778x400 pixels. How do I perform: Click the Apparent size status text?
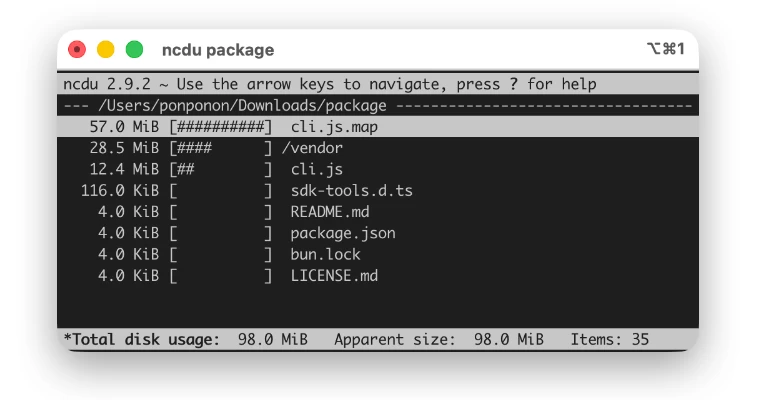pyautogui.click(x=394, y=339)
